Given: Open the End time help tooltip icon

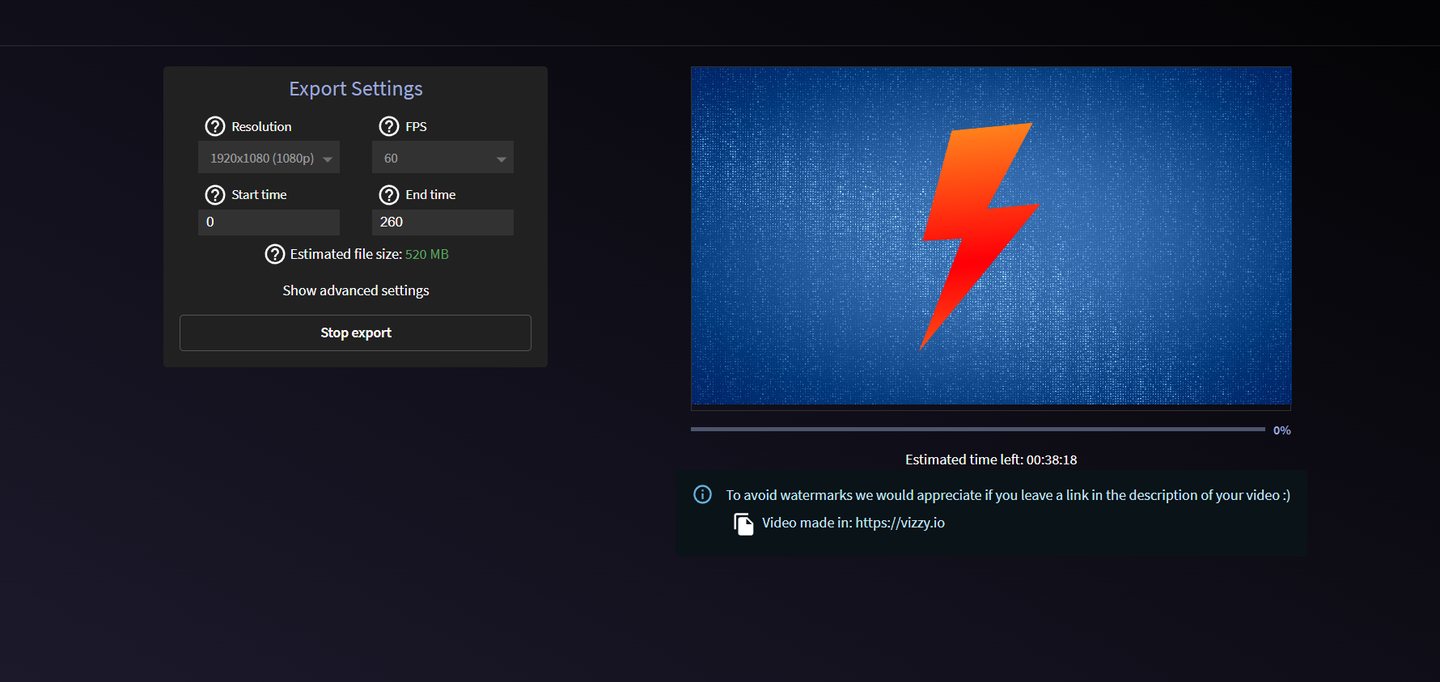Looking at the screenshot, I should click(x=388, y=195).
